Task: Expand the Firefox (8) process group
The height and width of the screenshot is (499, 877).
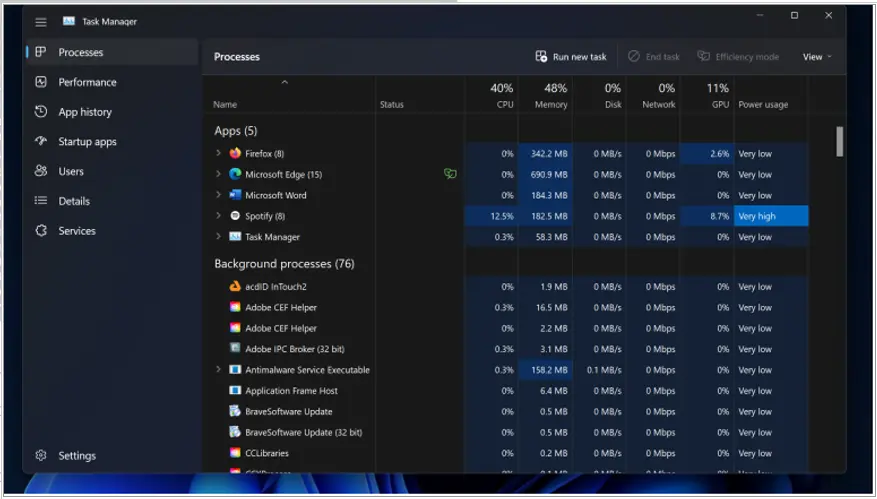Action: click(x=218, y=153)
